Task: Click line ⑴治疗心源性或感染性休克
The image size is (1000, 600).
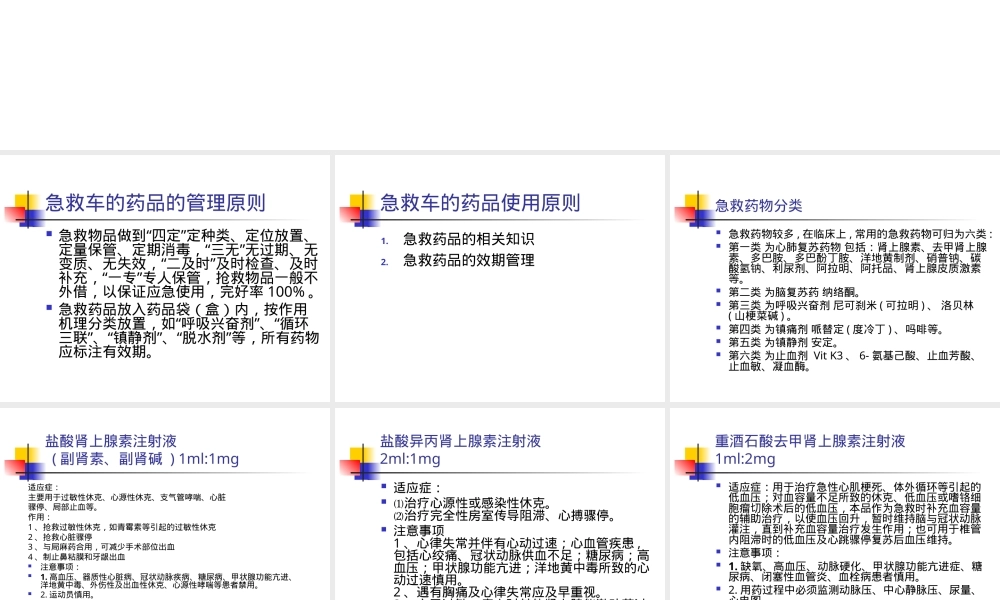Action: 473,503
